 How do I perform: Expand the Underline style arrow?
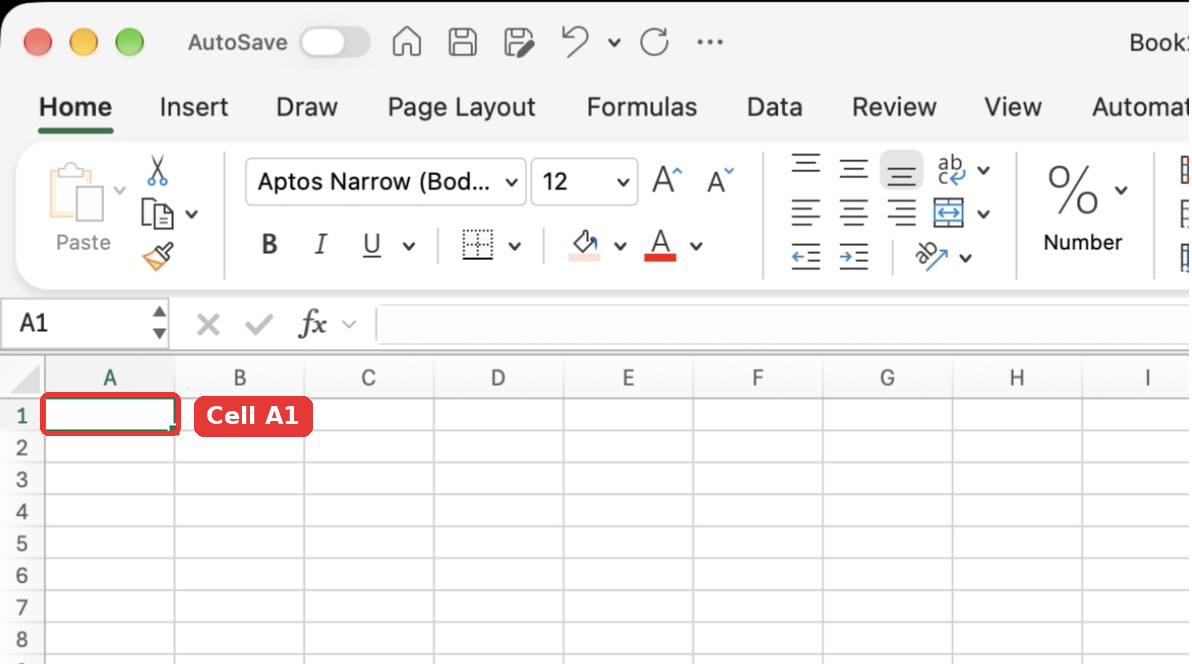point(409,246)
